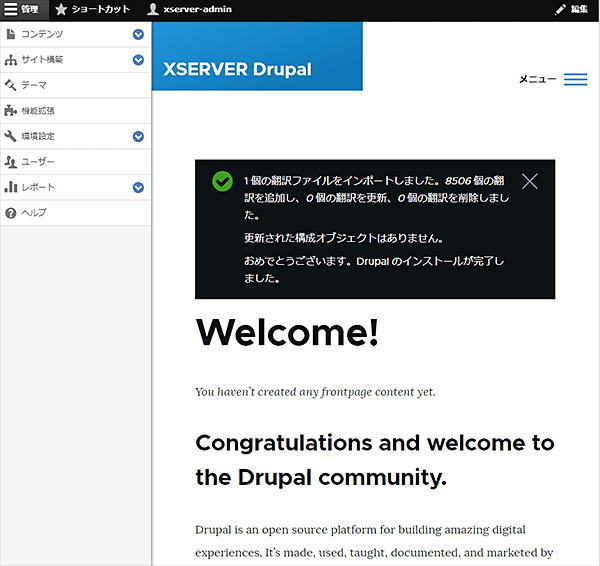Click the 管理 toolbar label
Image resolution: width=600 pixels, height=566 pixels.
(x=29, y=9)
